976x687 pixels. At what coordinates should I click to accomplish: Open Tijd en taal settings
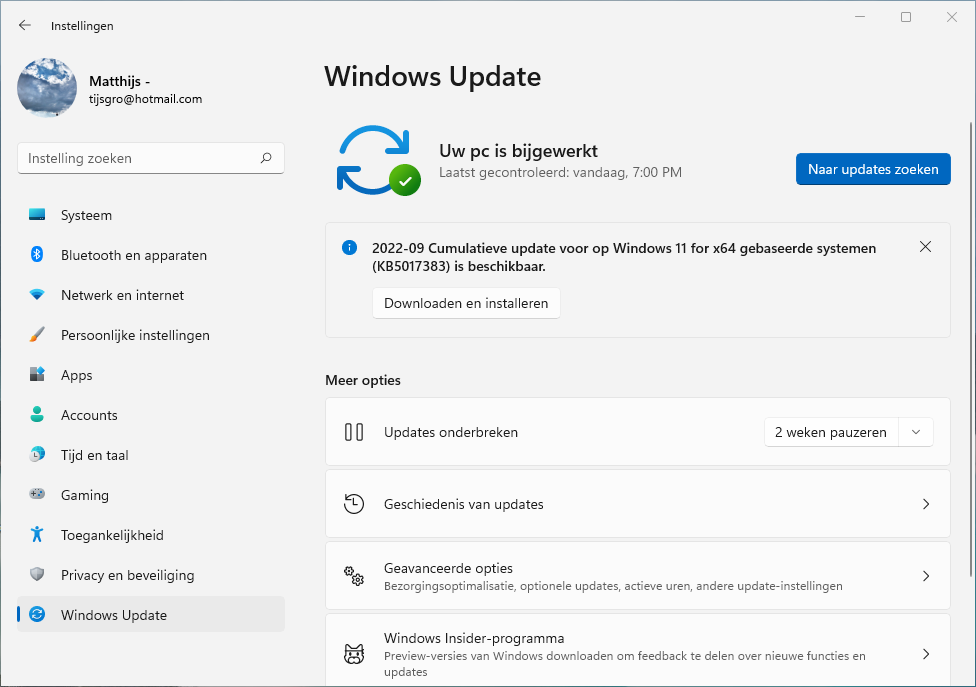click(94, 455)
